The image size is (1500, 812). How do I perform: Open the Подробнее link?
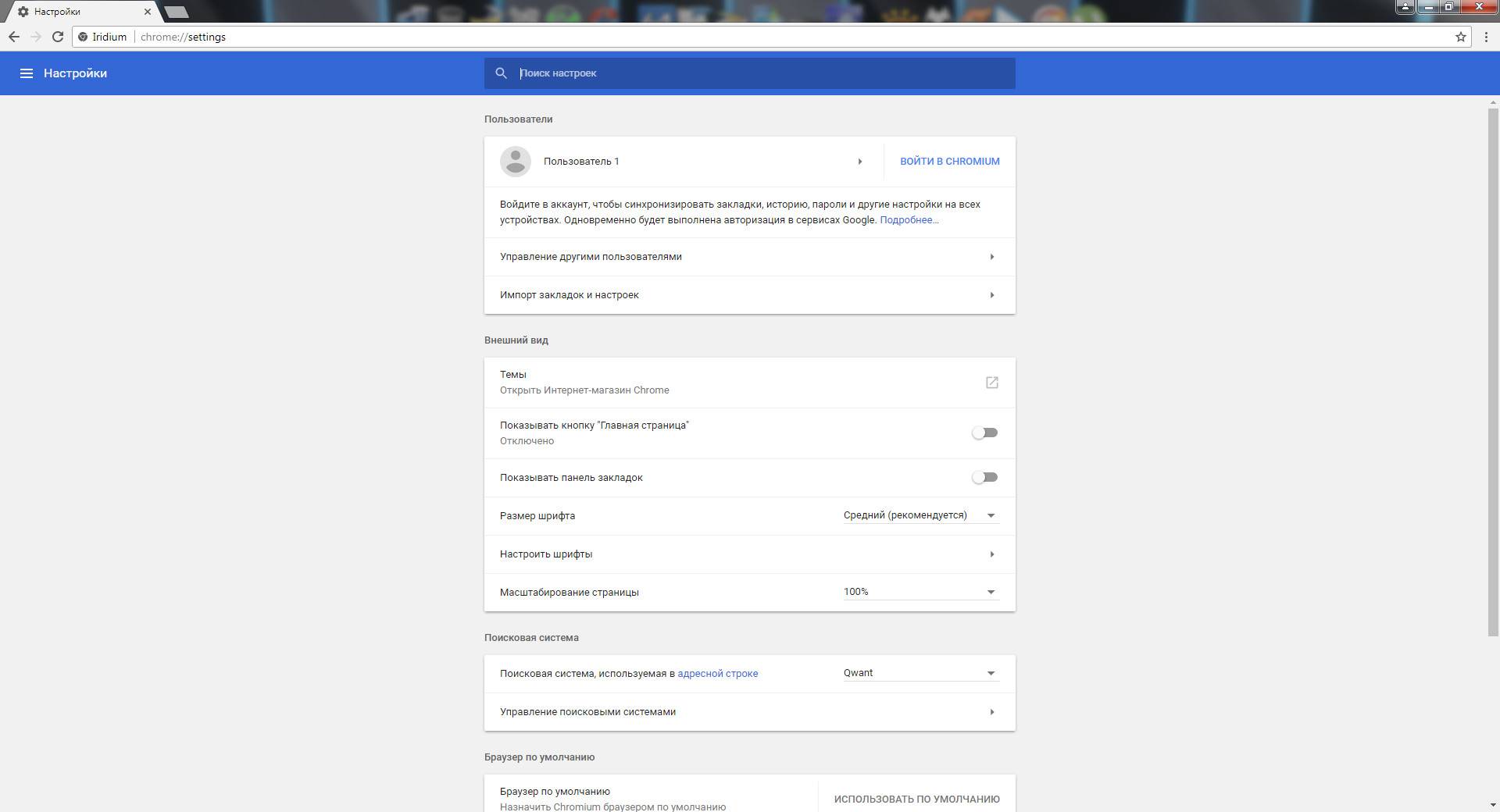(909, 220)
